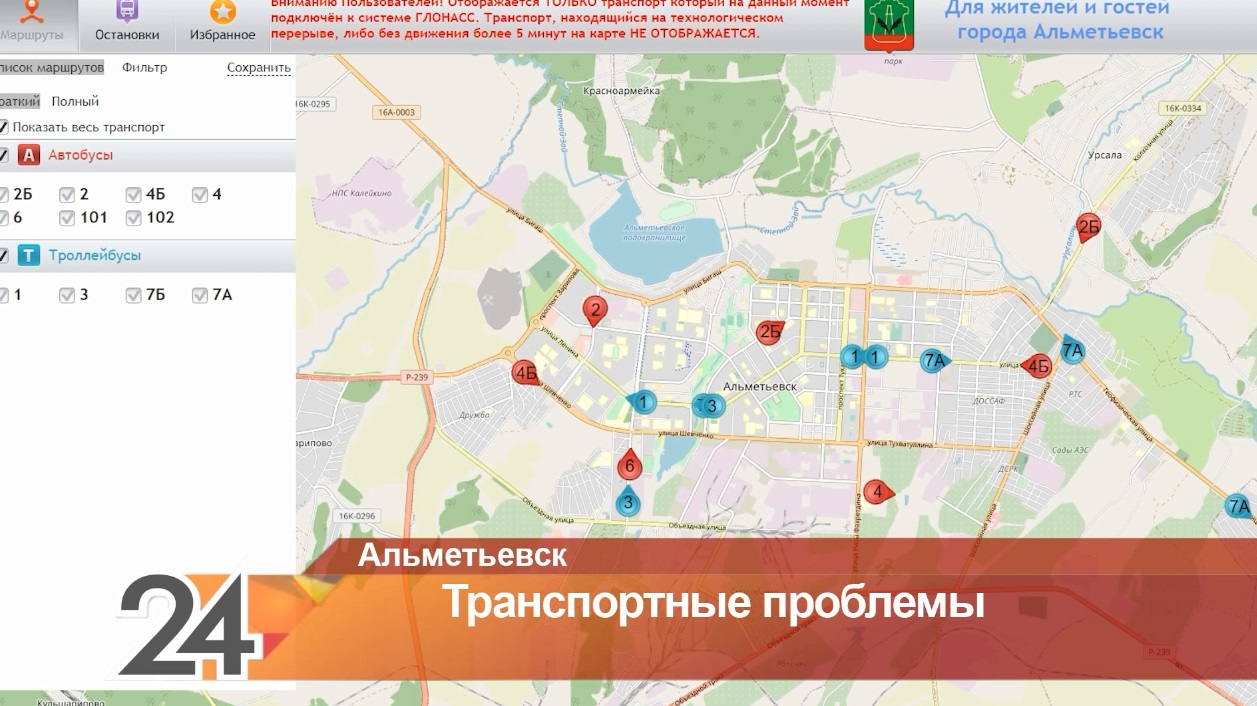Click the Для жителей и гостей header text
This screenshot has height=706, width=1257.
1060,20
